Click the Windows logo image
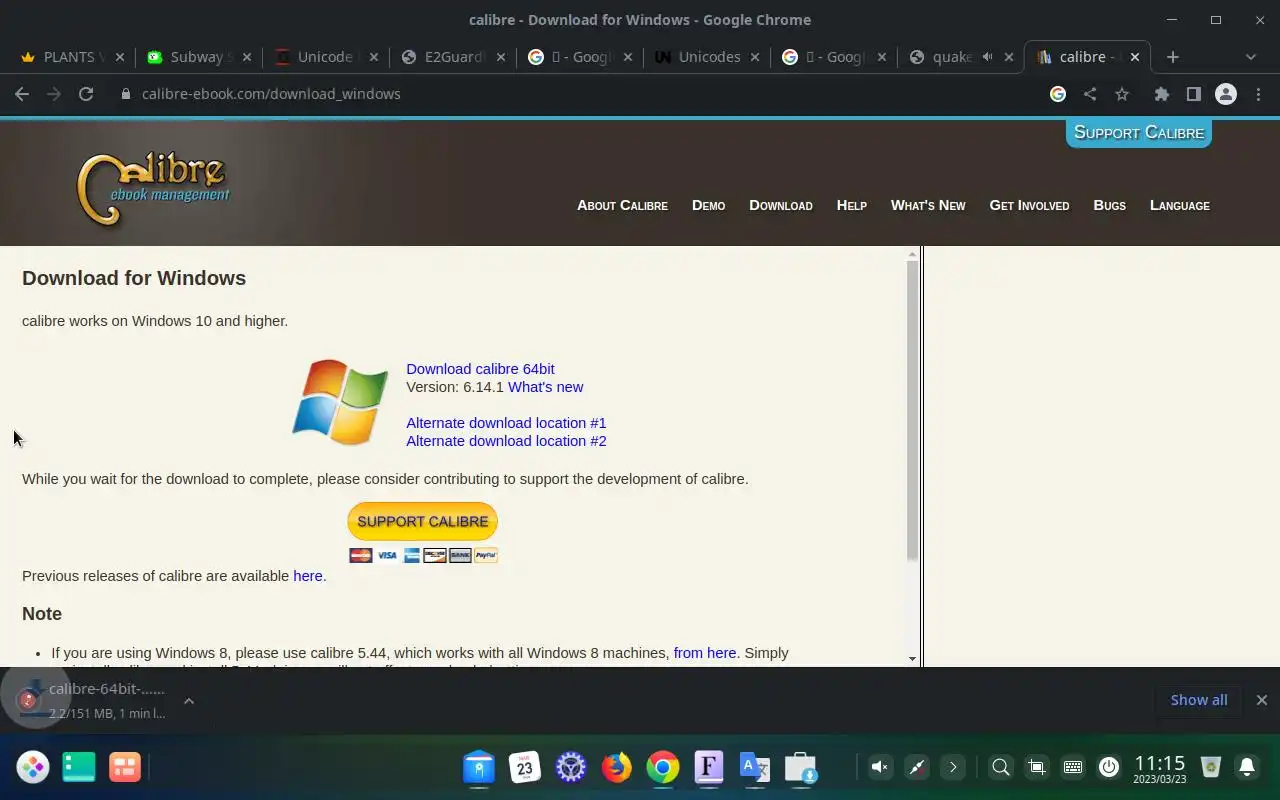 [x=340, y=402]
